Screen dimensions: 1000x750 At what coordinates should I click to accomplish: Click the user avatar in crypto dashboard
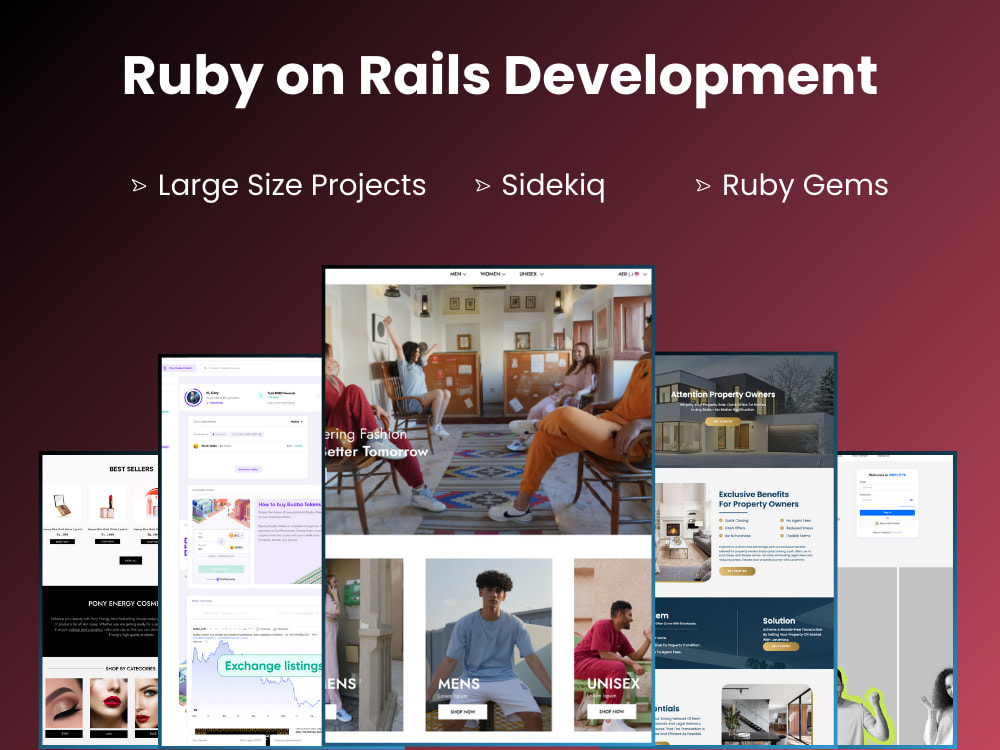(x=193, y=397)
